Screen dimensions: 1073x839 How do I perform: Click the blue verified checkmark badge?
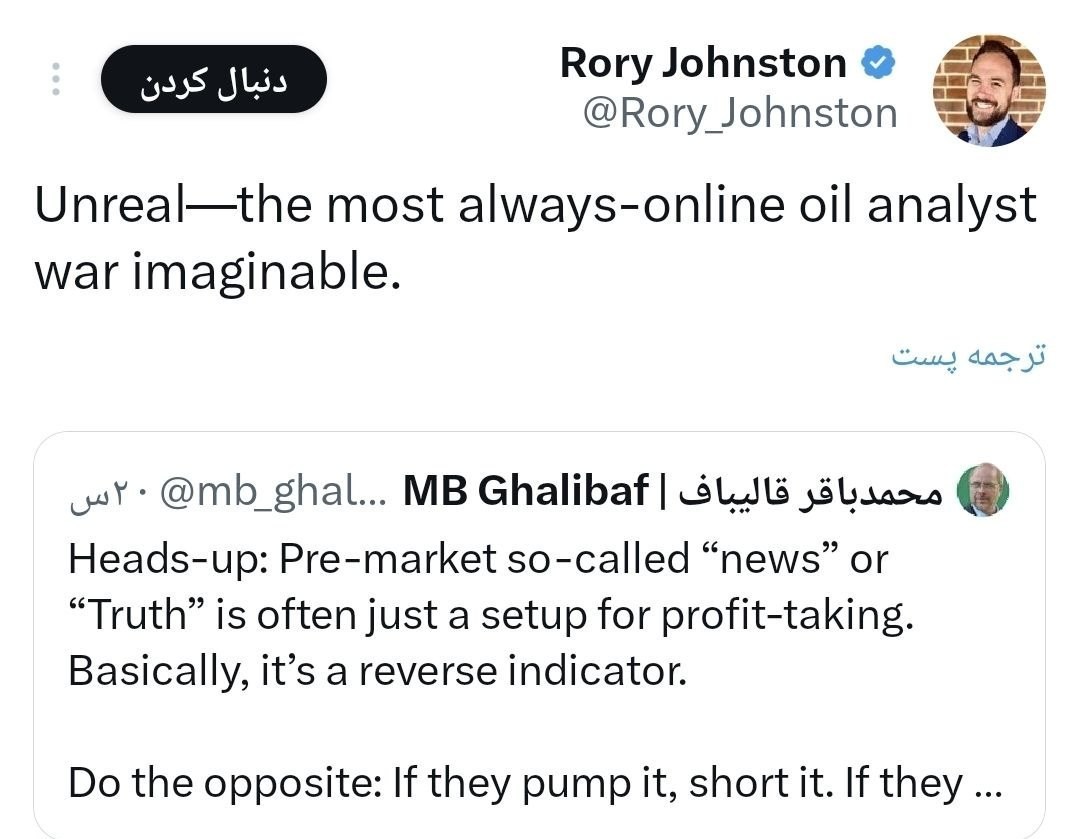(879, 64)
